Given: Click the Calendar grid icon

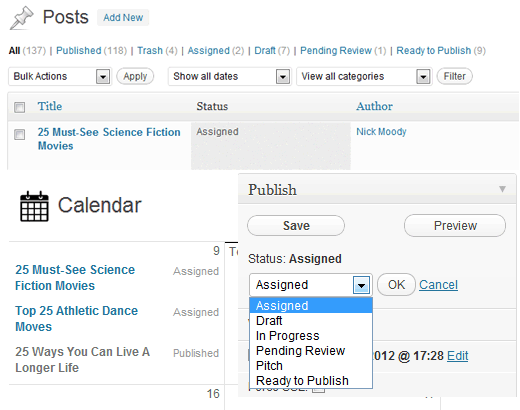Looking at the screenshot, I should pos(34,206).
